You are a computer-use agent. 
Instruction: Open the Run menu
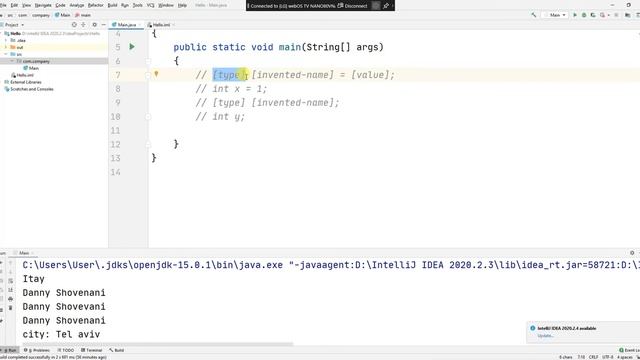click(x=125, y=5)
